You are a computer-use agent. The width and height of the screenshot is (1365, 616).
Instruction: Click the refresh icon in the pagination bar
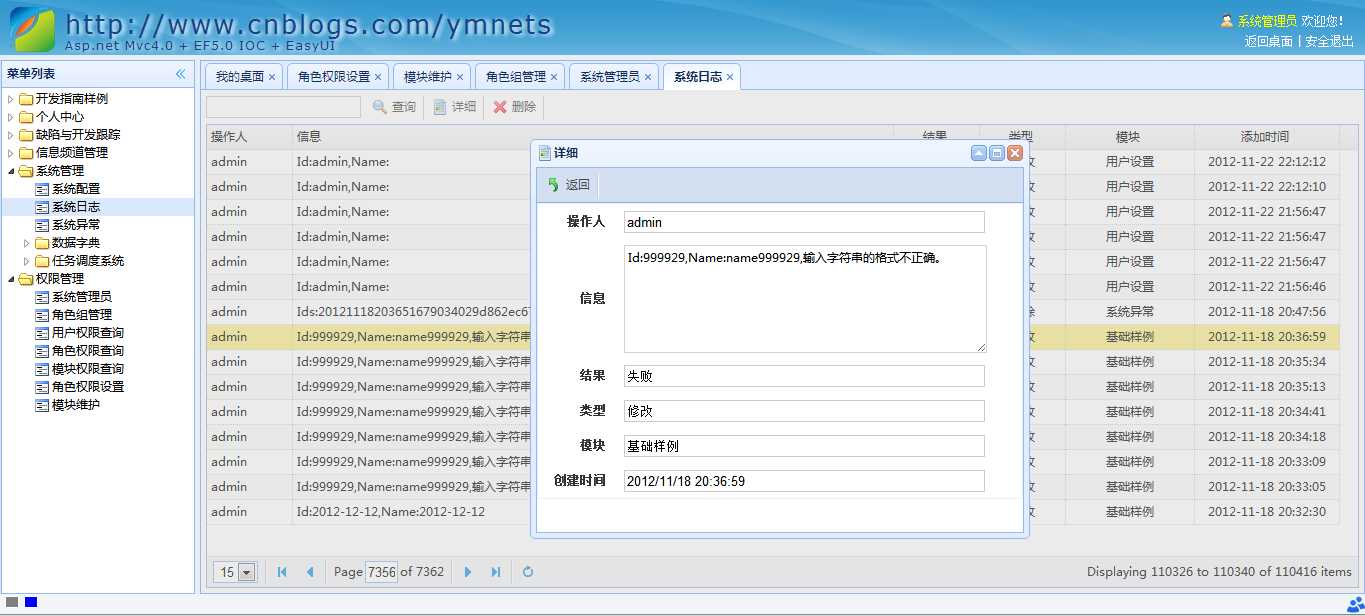coord(527,572)
